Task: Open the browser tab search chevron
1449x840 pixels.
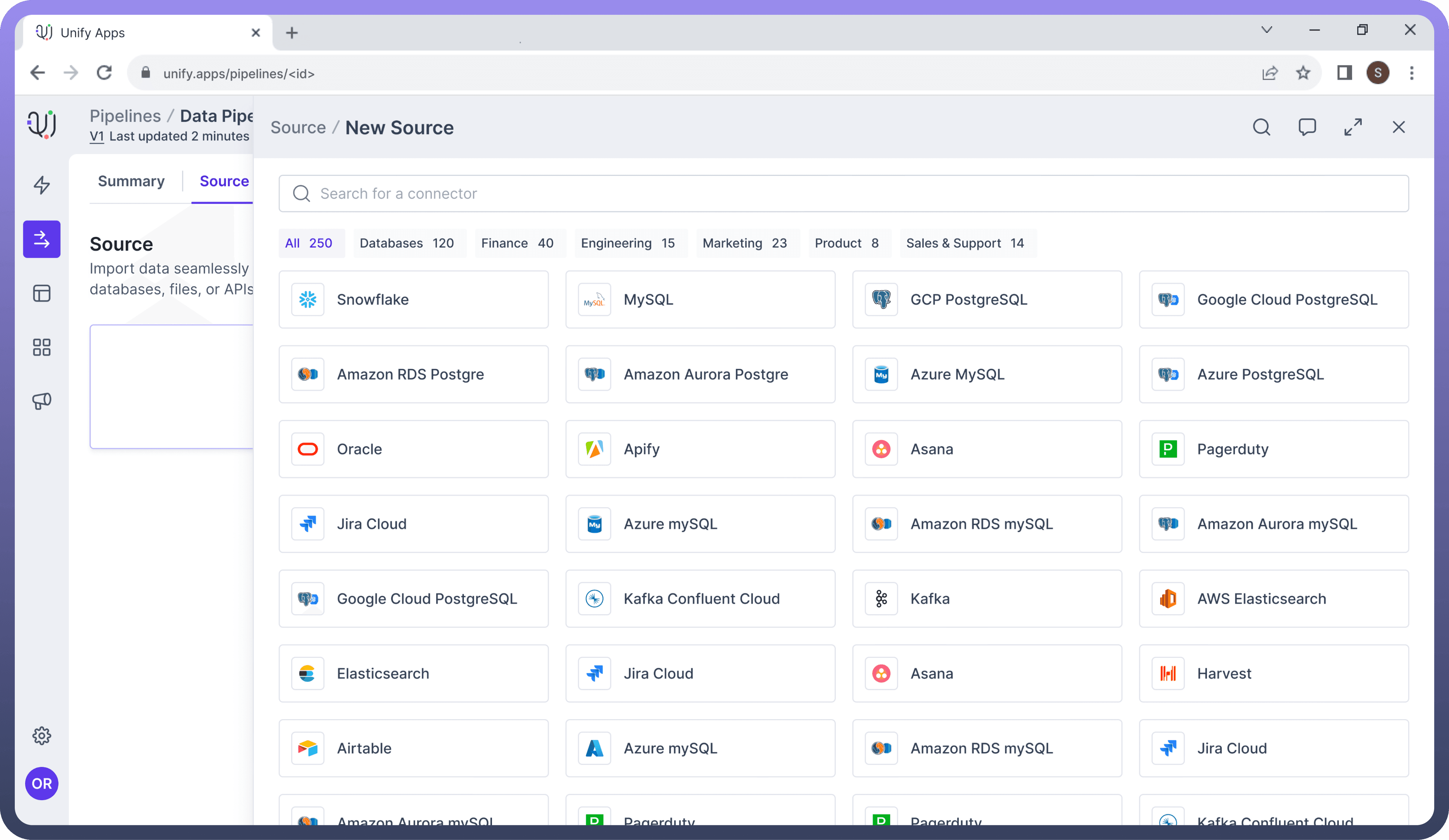Action: click(x=1266, y=29)
